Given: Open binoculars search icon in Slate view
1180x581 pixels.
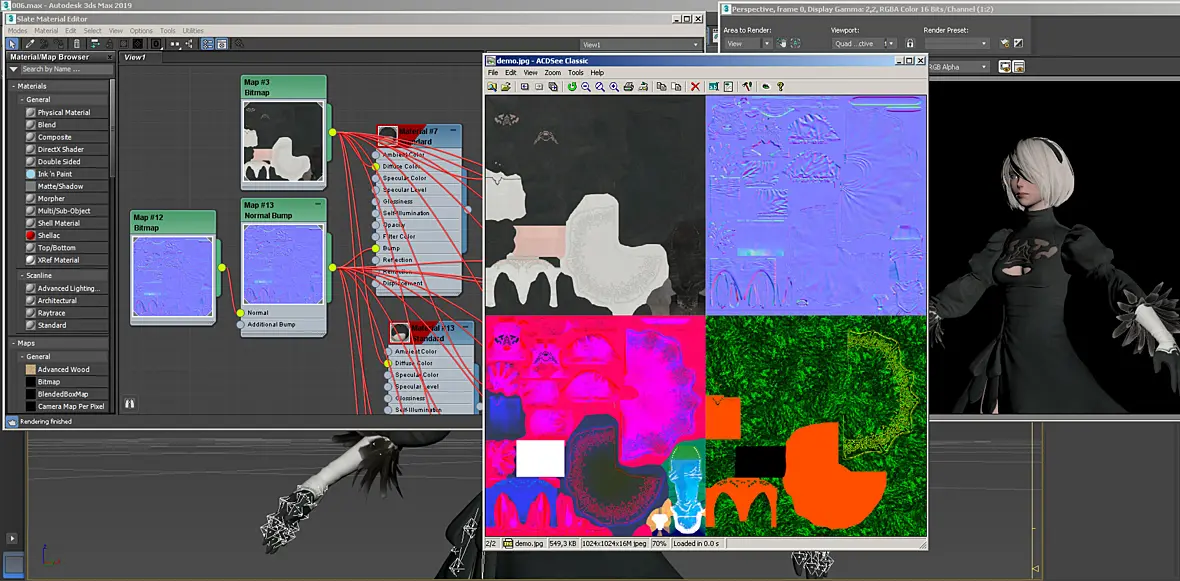Looking at the screenshot, I should [x=129, y=403].
